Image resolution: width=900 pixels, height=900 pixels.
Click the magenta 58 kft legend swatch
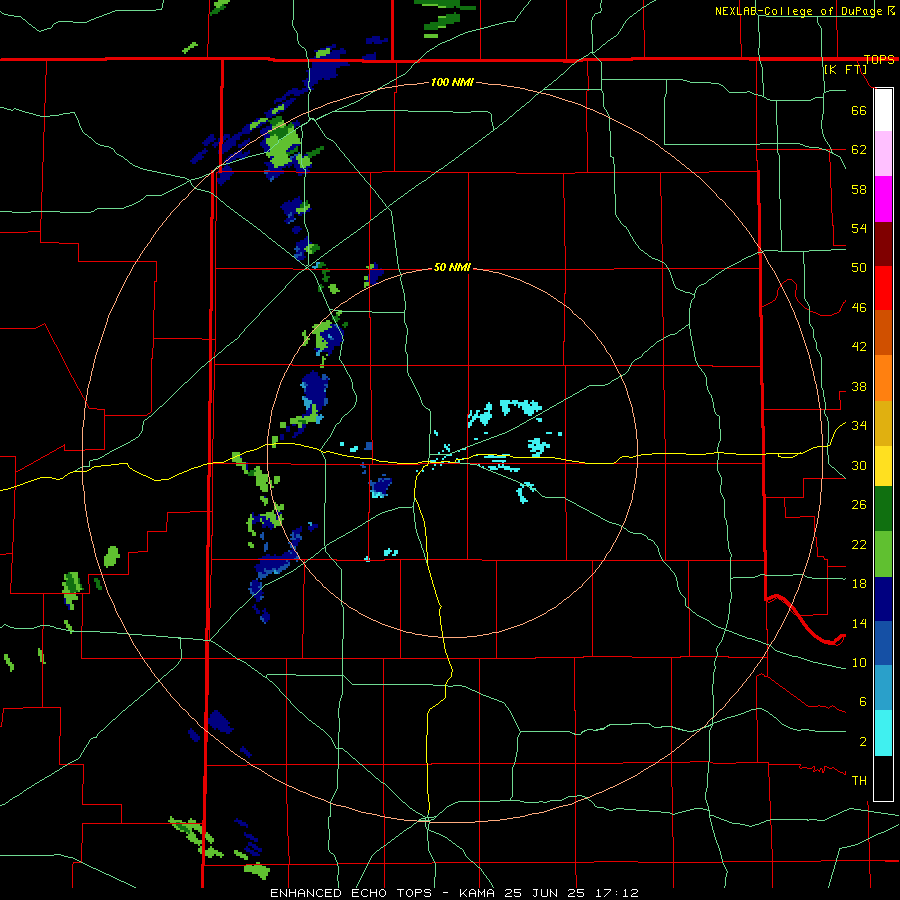(x=883, y=199)
